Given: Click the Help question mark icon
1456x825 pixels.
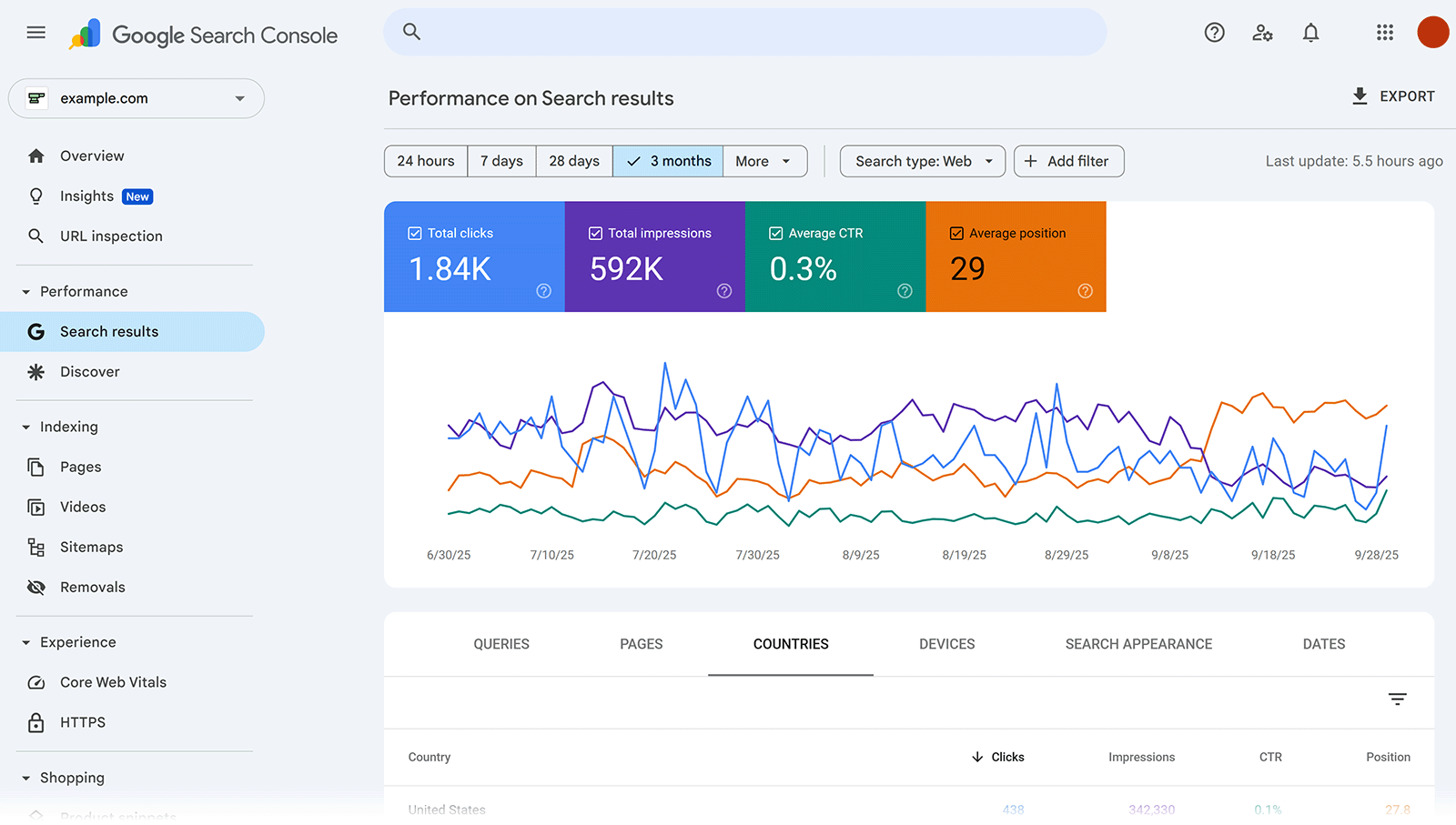Looking at the screenshot, I should (x=1214, y=32).
